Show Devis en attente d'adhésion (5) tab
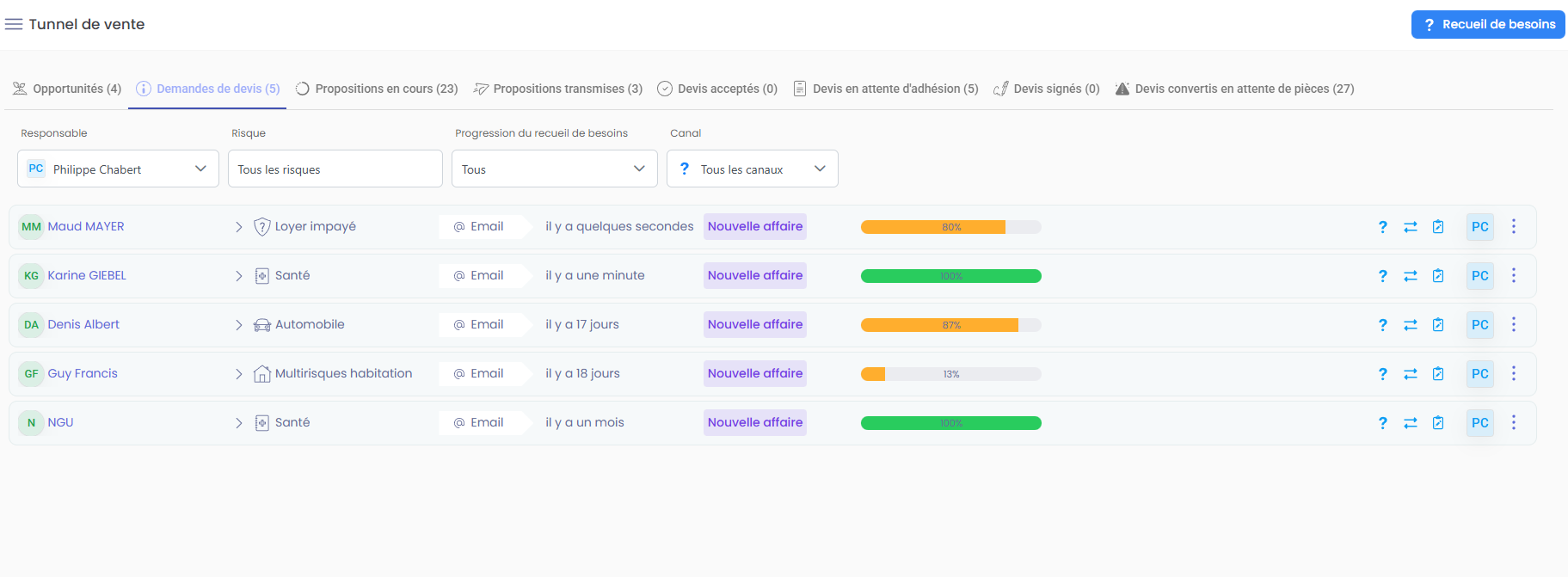 pyautogui.click(x=886, y=89)
